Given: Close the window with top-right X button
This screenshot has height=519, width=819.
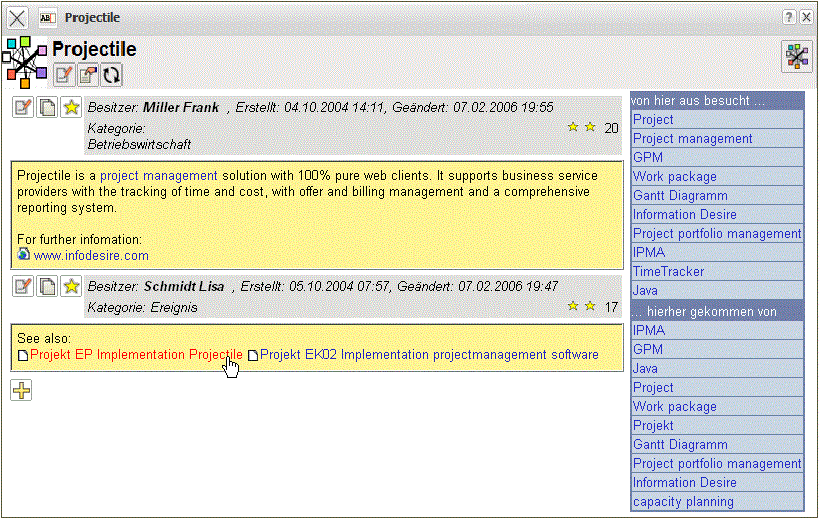Looking at the screenshot, I should coord(806,17).
